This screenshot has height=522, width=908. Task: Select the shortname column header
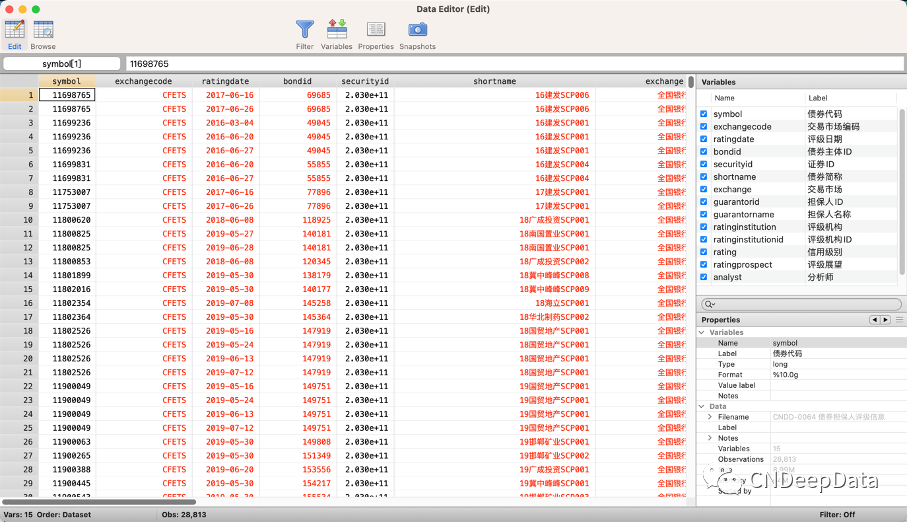point(495,81)
